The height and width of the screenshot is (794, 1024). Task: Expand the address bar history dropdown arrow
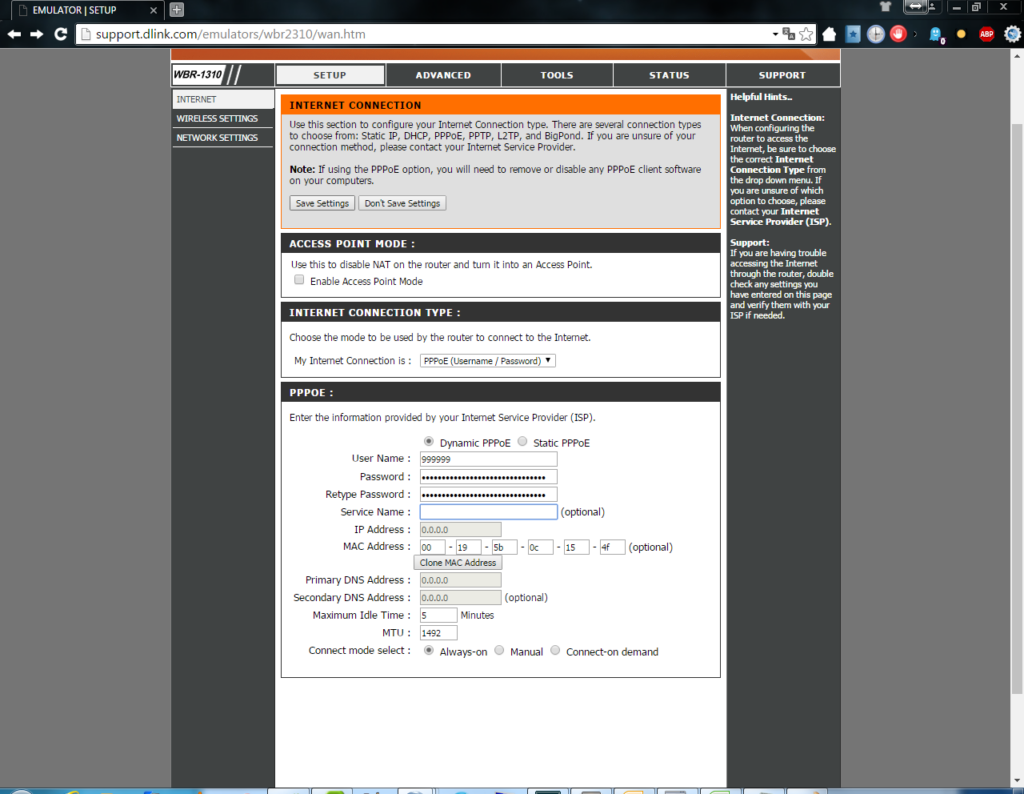tap(774, 34)
